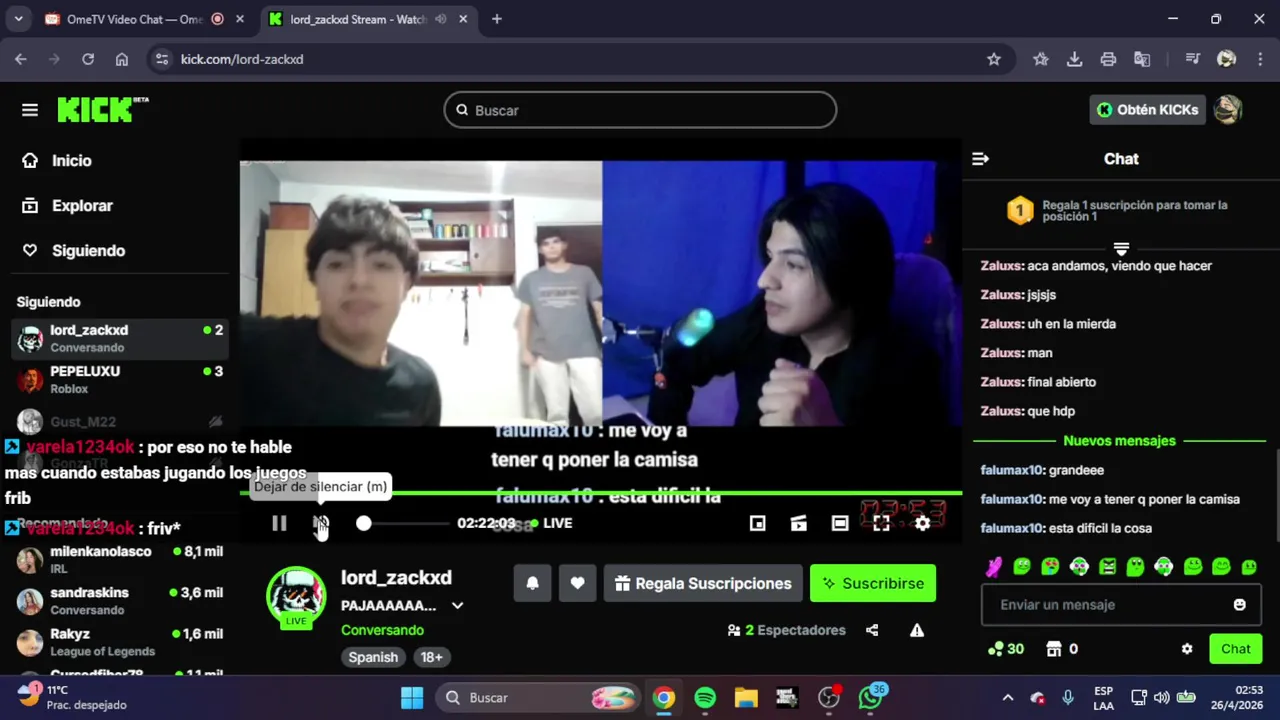Open the Conversando category link

click(x=382, y=630)
